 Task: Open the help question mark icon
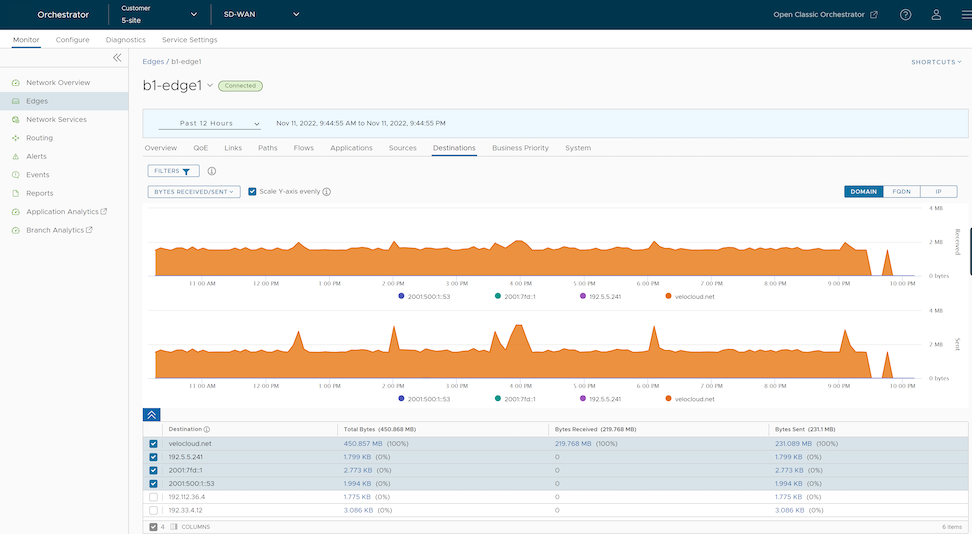[905, 15]
